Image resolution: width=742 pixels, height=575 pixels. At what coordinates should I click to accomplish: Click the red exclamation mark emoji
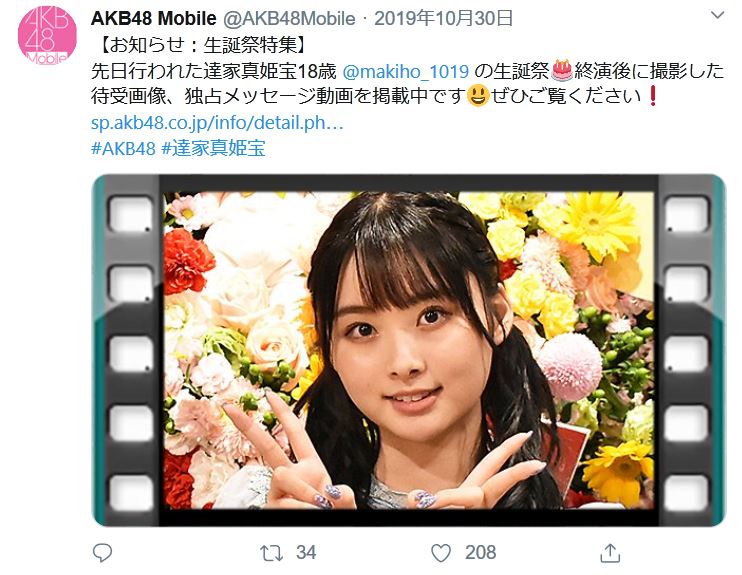pos(653,96)
